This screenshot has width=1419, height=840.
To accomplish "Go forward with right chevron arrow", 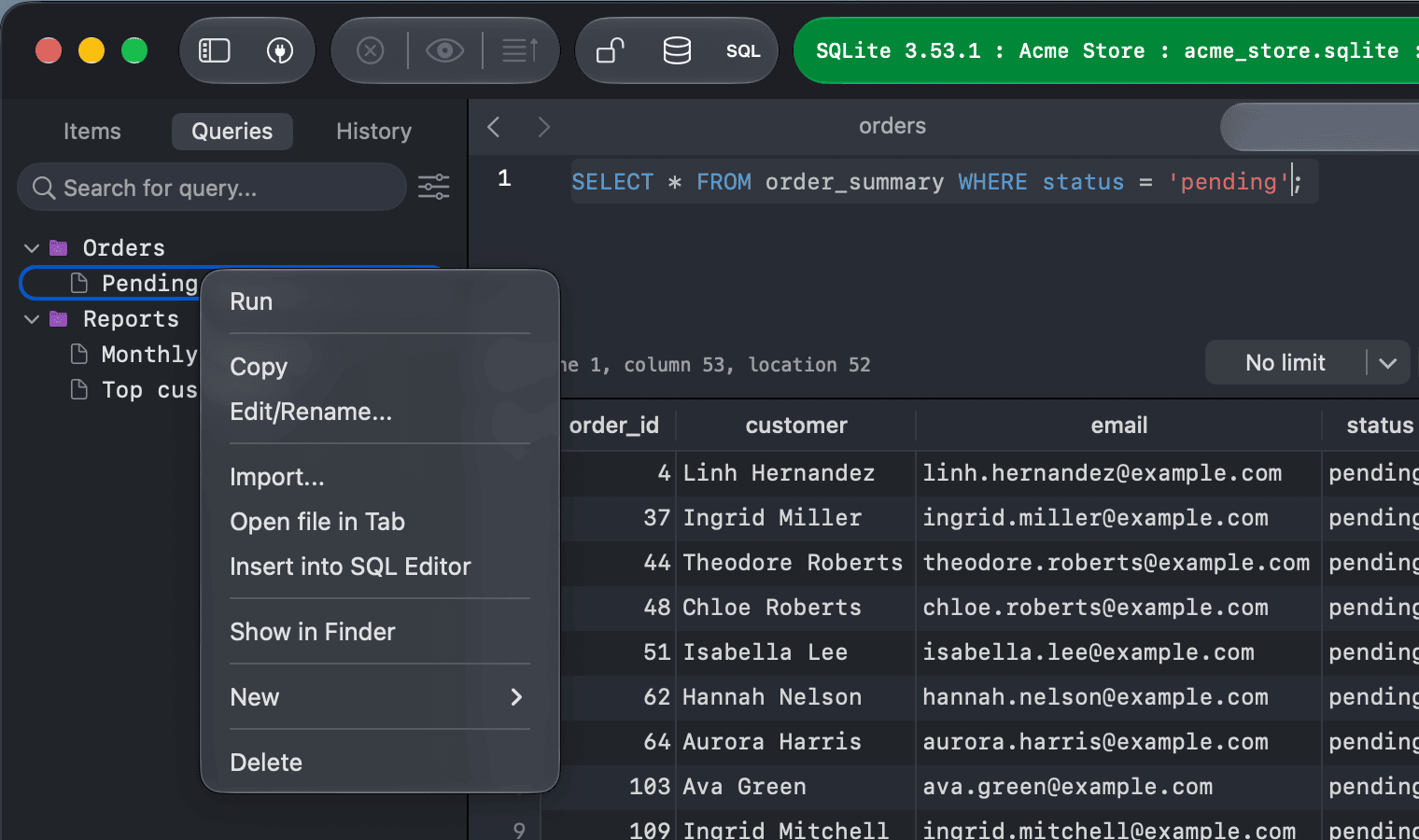I will click(x=544, y=127).
